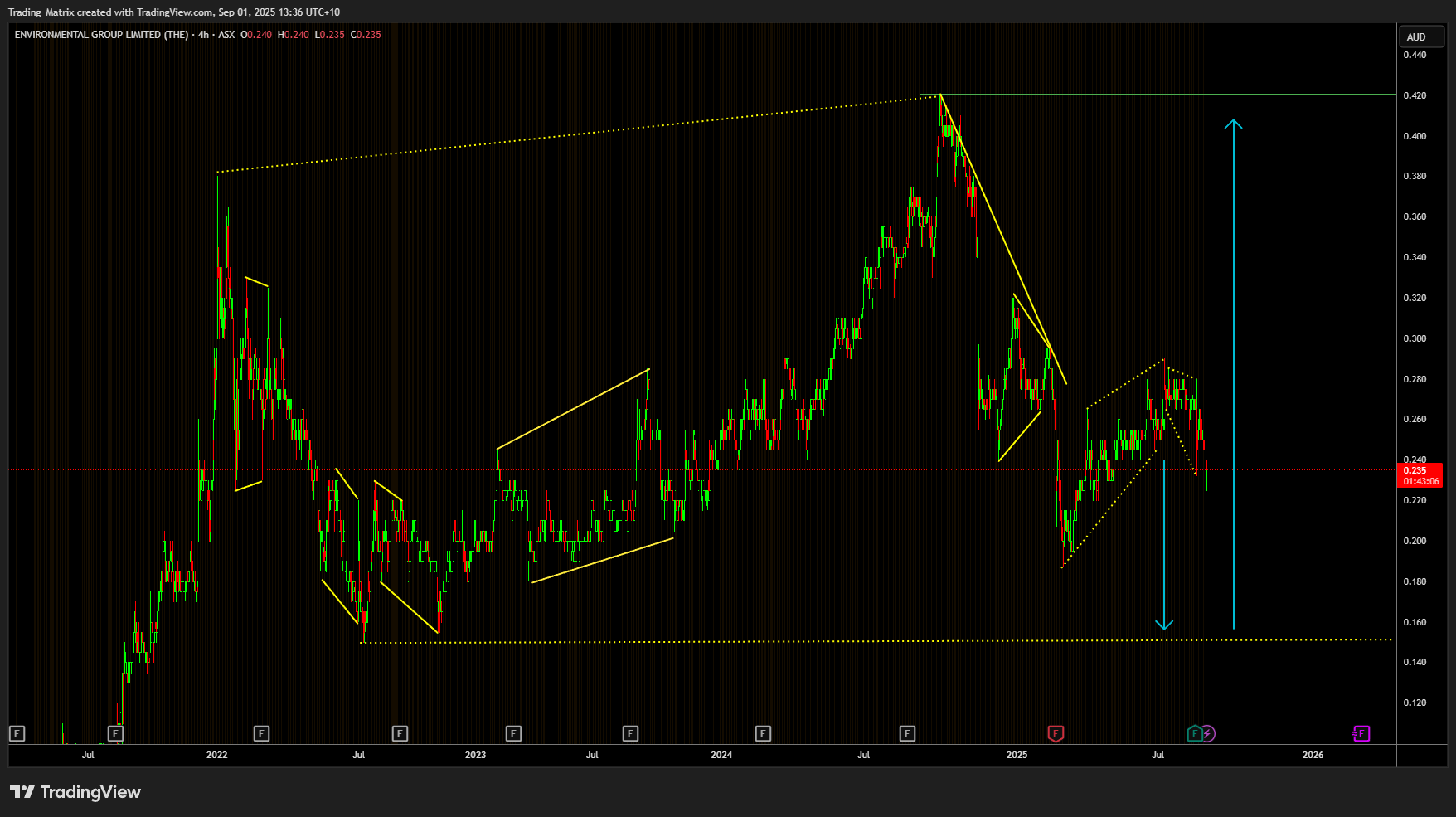Image resolution: width=1456 pixels, height=817 pixels.
Task: Click the ASX exchange label
Action: (226, 35)
